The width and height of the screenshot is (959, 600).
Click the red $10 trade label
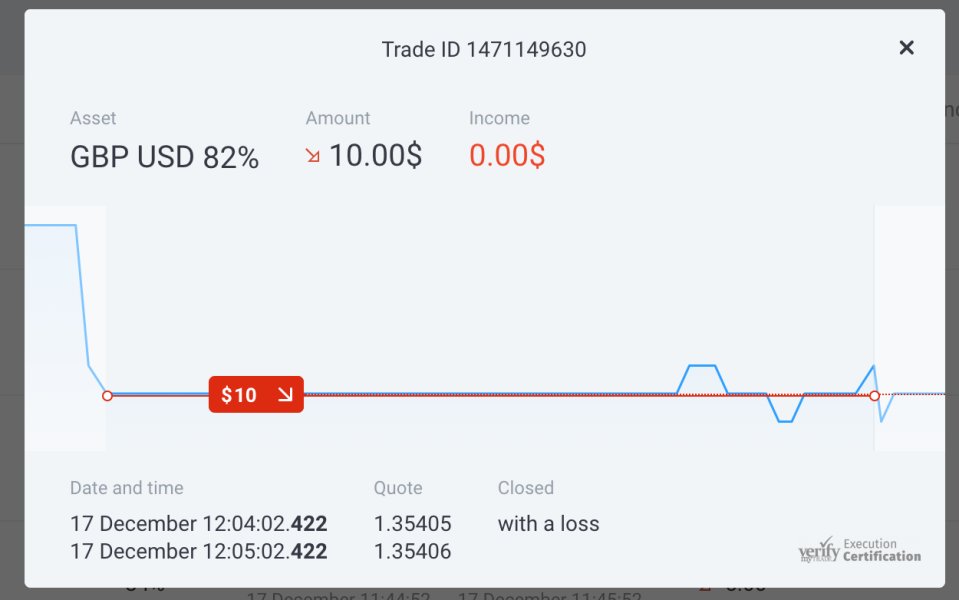(x=240, y=395)
